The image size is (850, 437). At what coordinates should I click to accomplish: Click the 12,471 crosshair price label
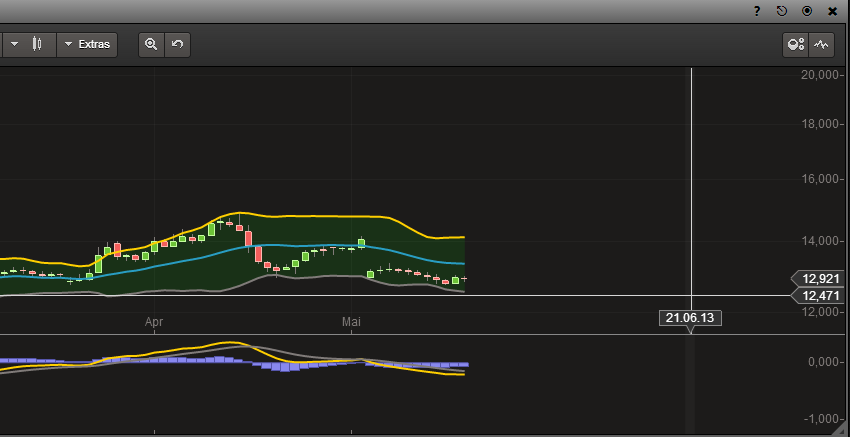[817, 296]
